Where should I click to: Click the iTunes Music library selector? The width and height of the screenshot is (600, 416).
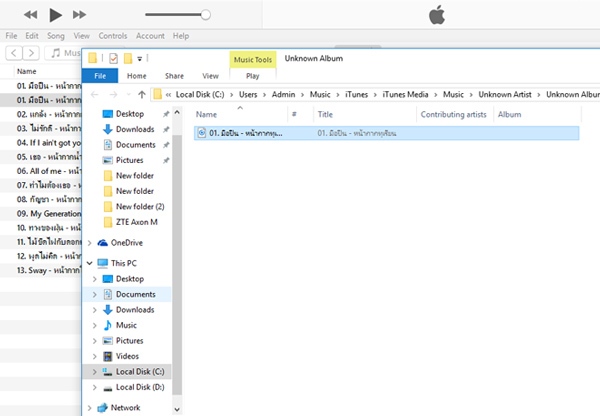pyautogui.click(x=64, y=53)
